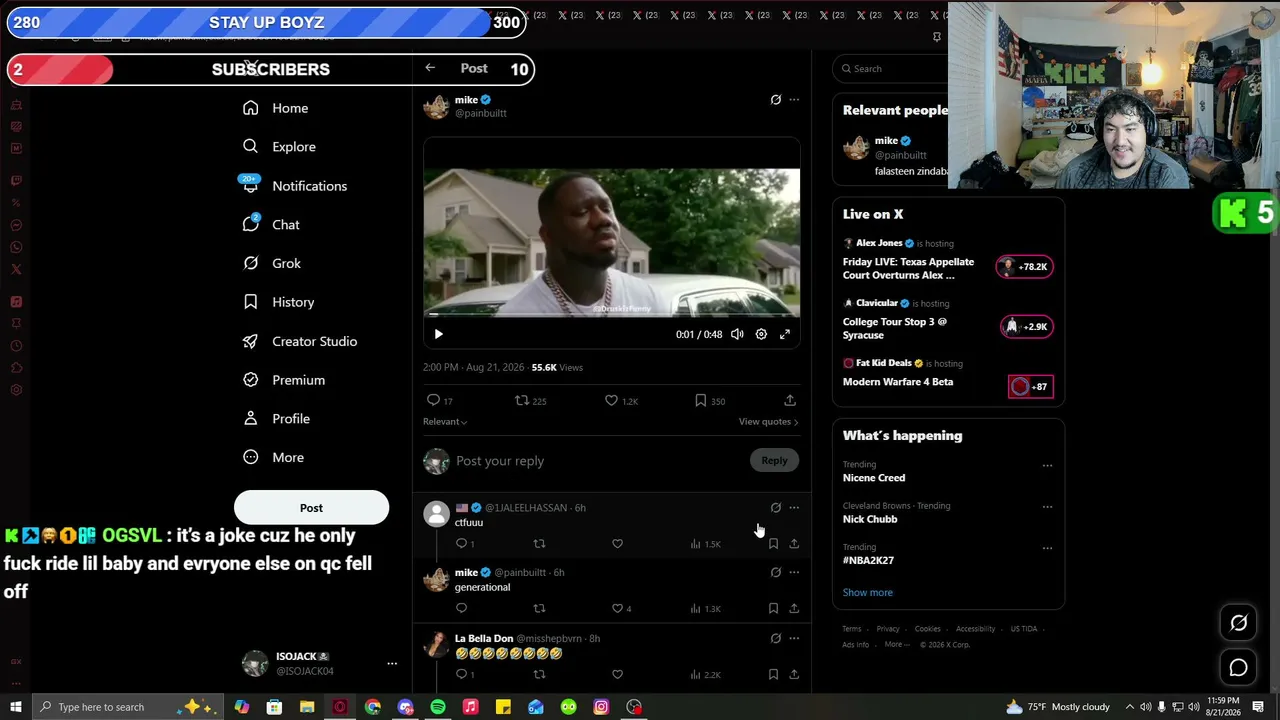Open Instagram from the taskbar

tap(601, 707)
